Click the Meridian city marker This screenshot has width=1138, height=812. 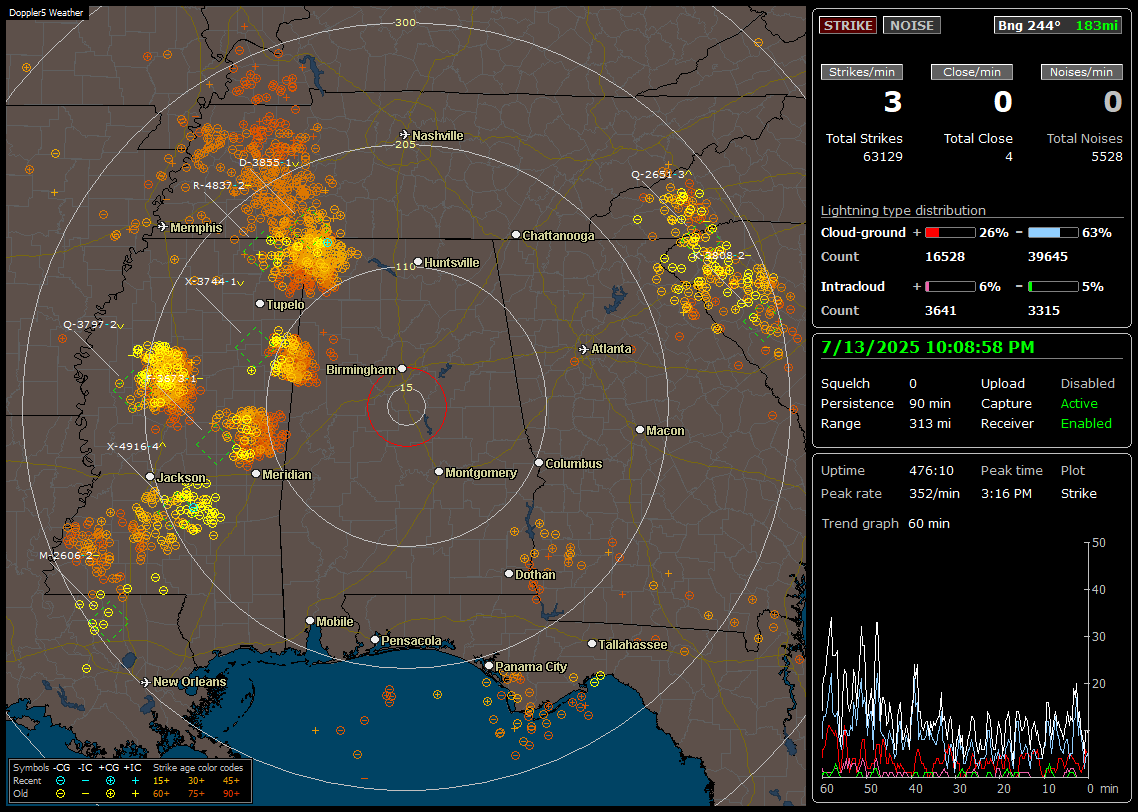pos(255,474)
